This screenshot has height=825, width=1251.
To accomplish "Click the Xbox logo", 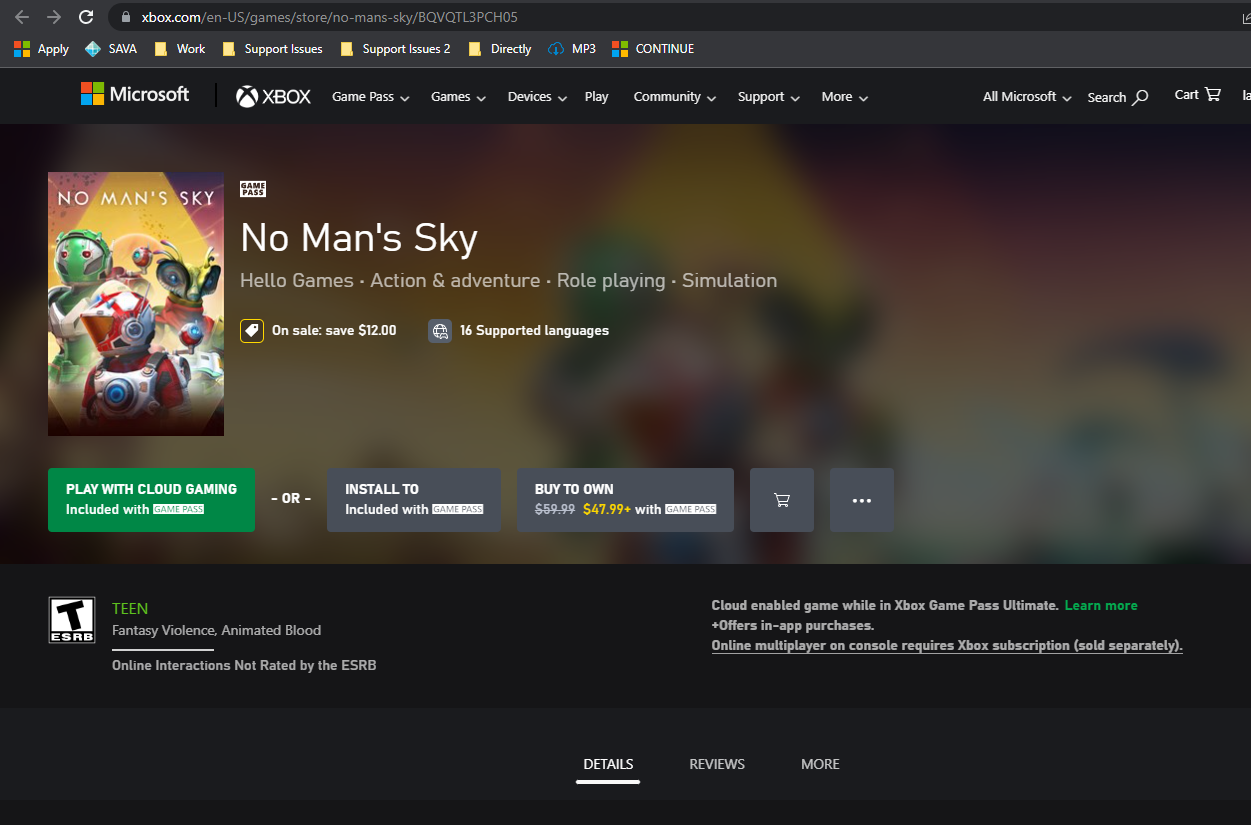I will point(274,97).
